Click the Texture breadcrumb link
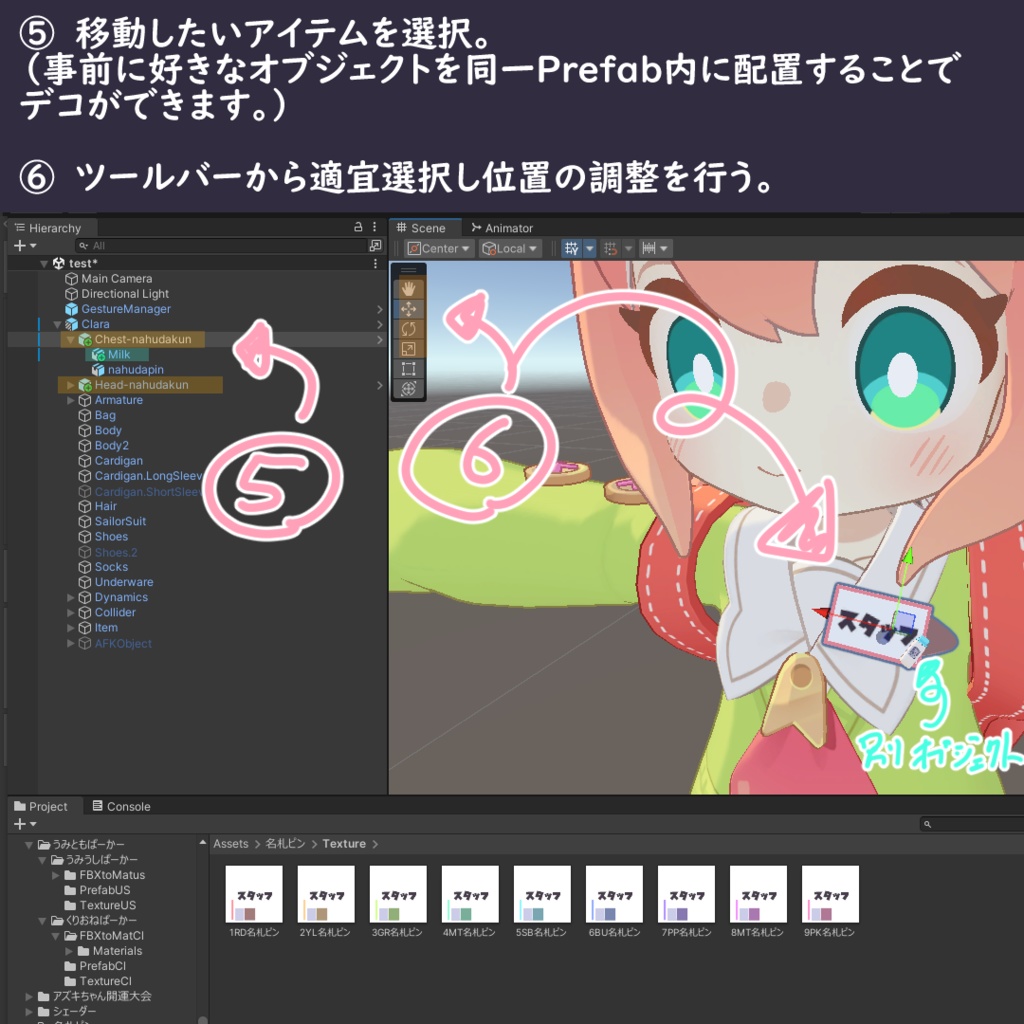Screen dimensions: 1024x1024 tap(344, 843)
